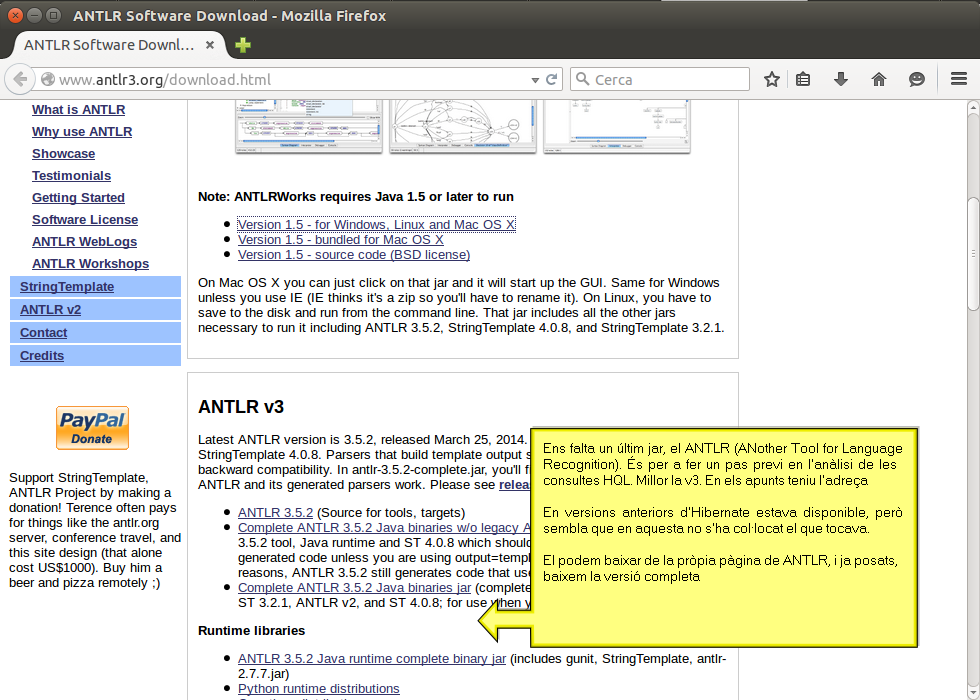Open the Software License link
This screenshot has width=980, height=700.
(85, 219)
